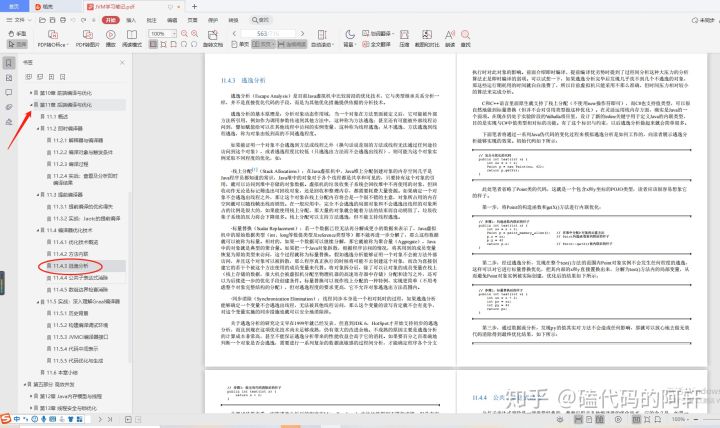The image size is (720, 428).
Task: Click the redo arrow in quick bar
Action: point(84,20)
